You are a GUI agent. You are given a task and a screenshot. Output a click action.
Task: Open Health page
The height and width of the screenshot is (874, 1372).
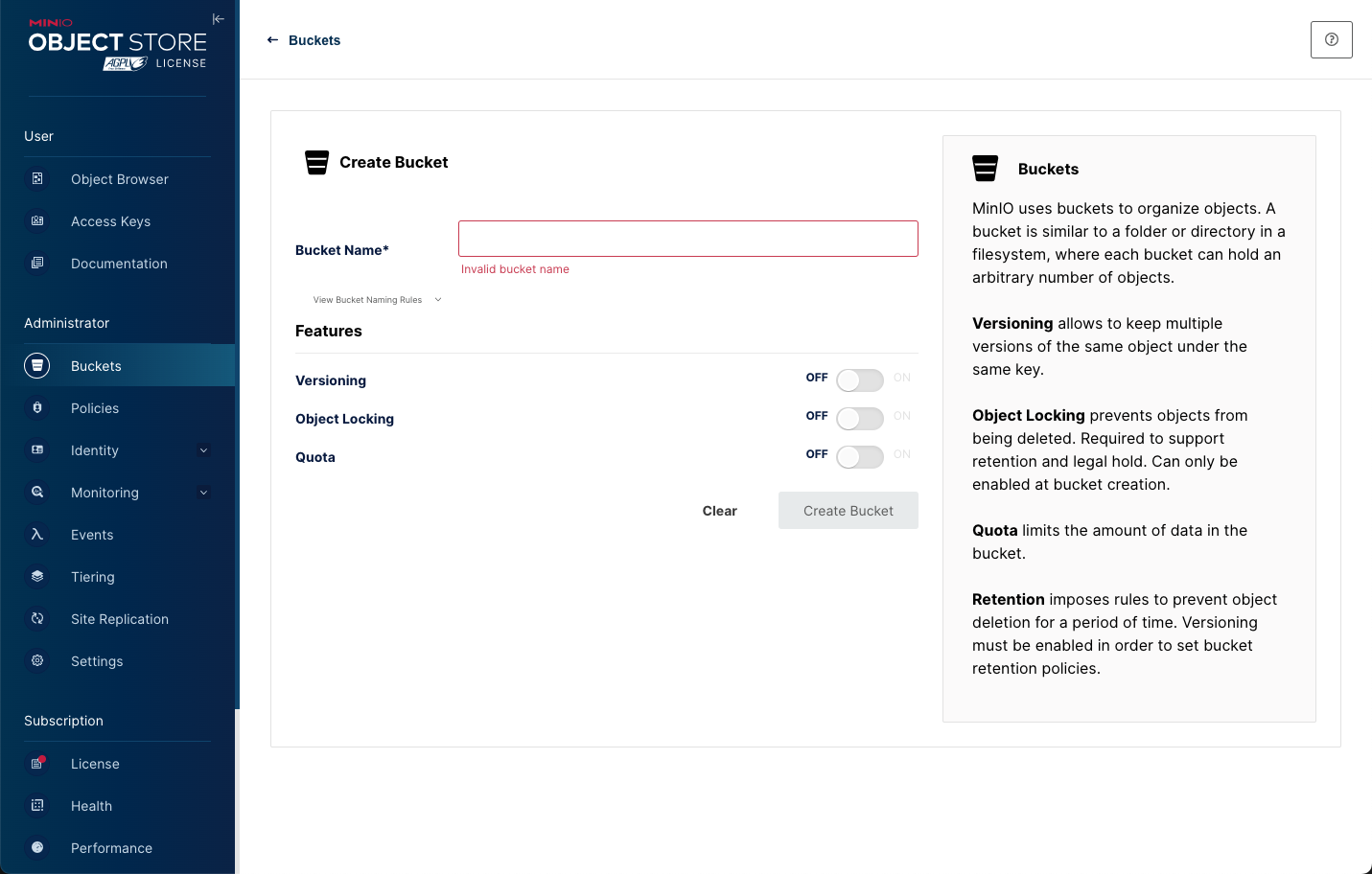[117, 806]
